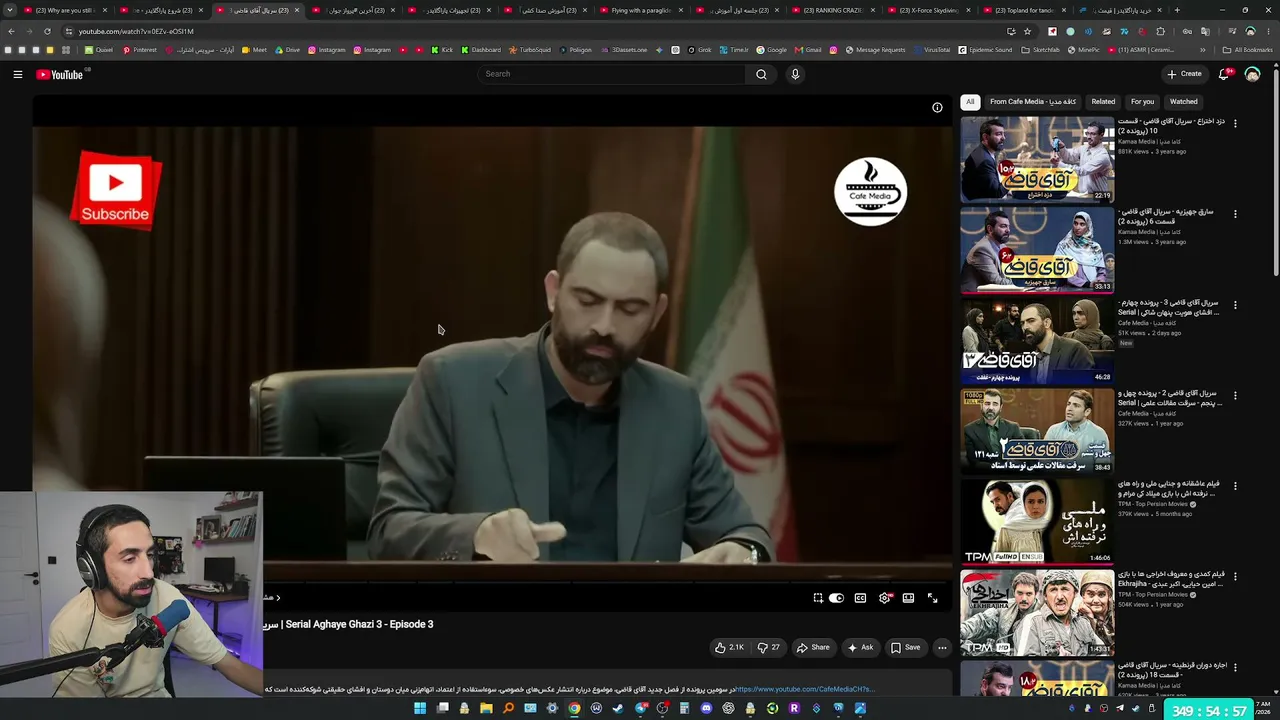Share the Aghaye Ghazi episode

[x=813, y=647]
